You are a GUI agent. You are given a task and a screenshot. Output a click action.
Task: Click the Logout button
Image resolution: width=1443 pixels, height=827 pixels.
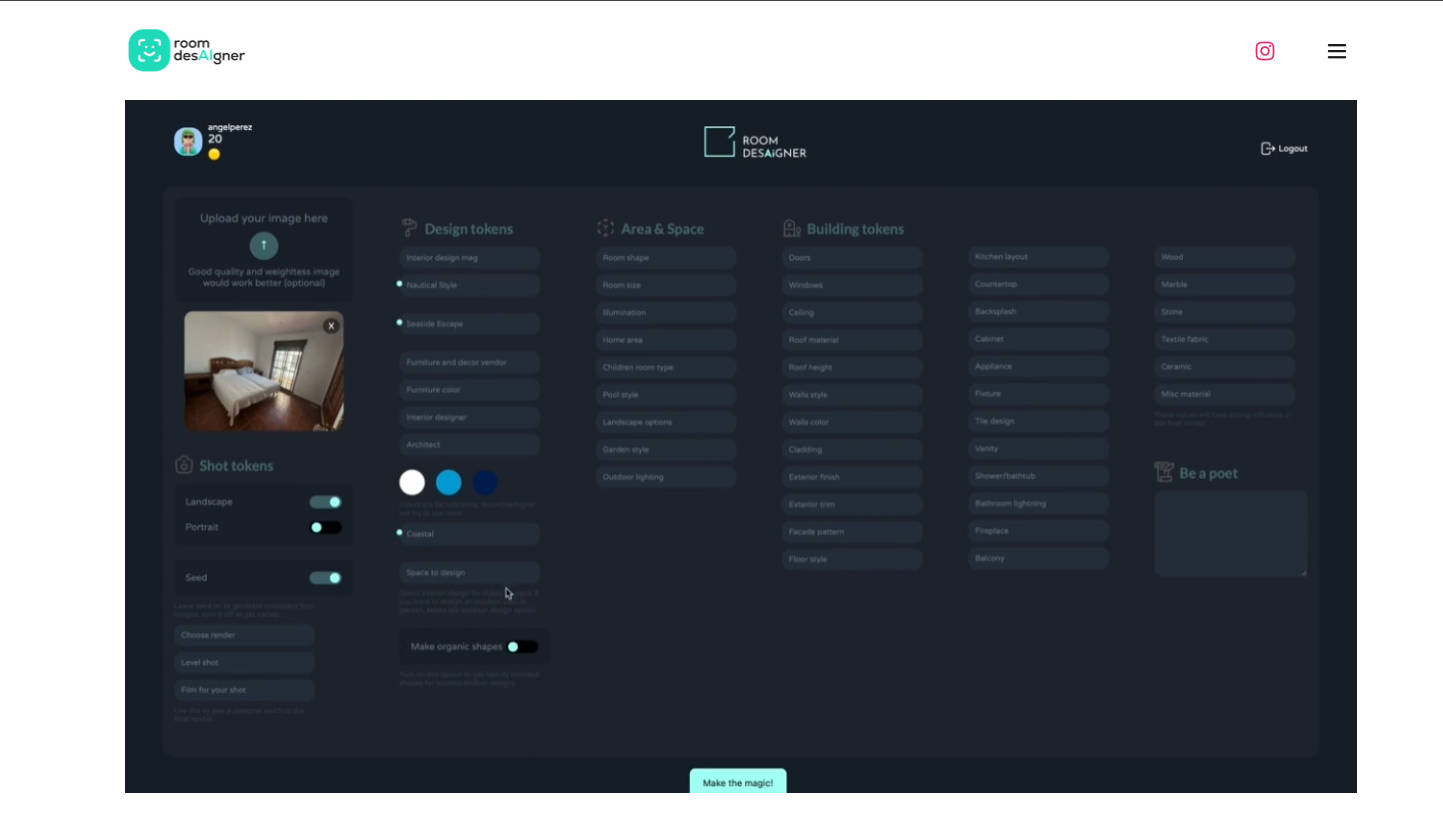(1284, 149)
